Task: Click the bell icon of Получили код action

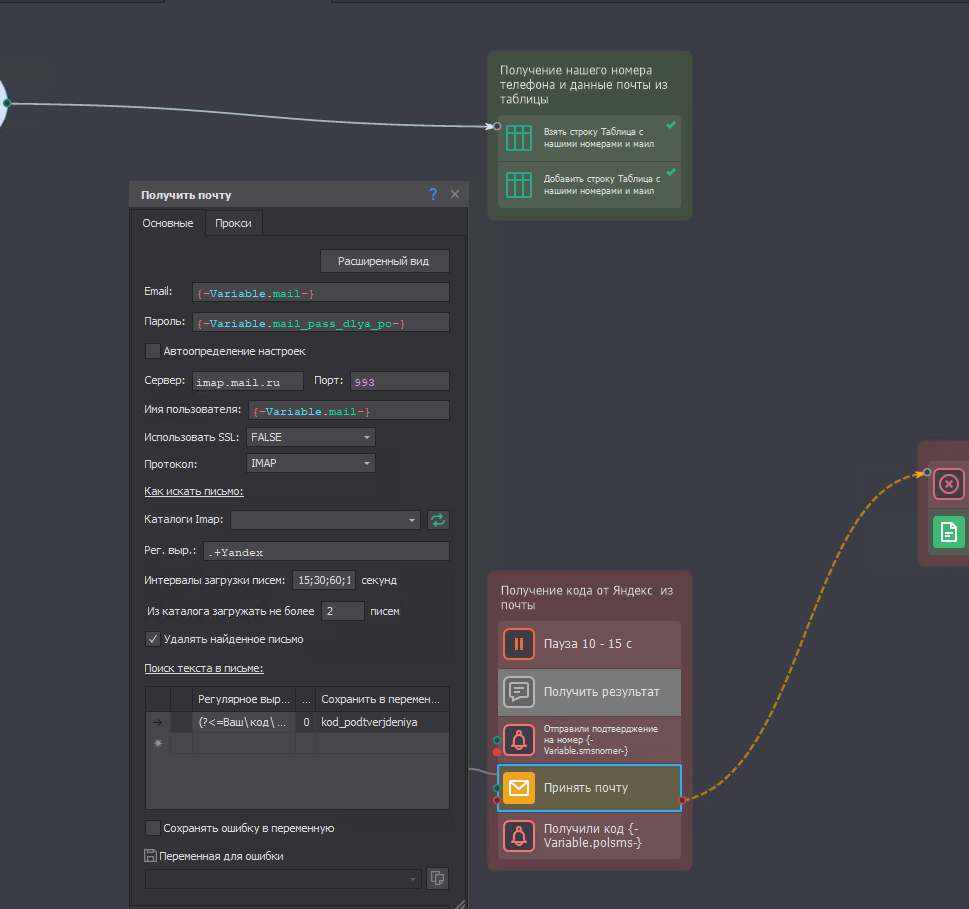Action: pos(519,835)
